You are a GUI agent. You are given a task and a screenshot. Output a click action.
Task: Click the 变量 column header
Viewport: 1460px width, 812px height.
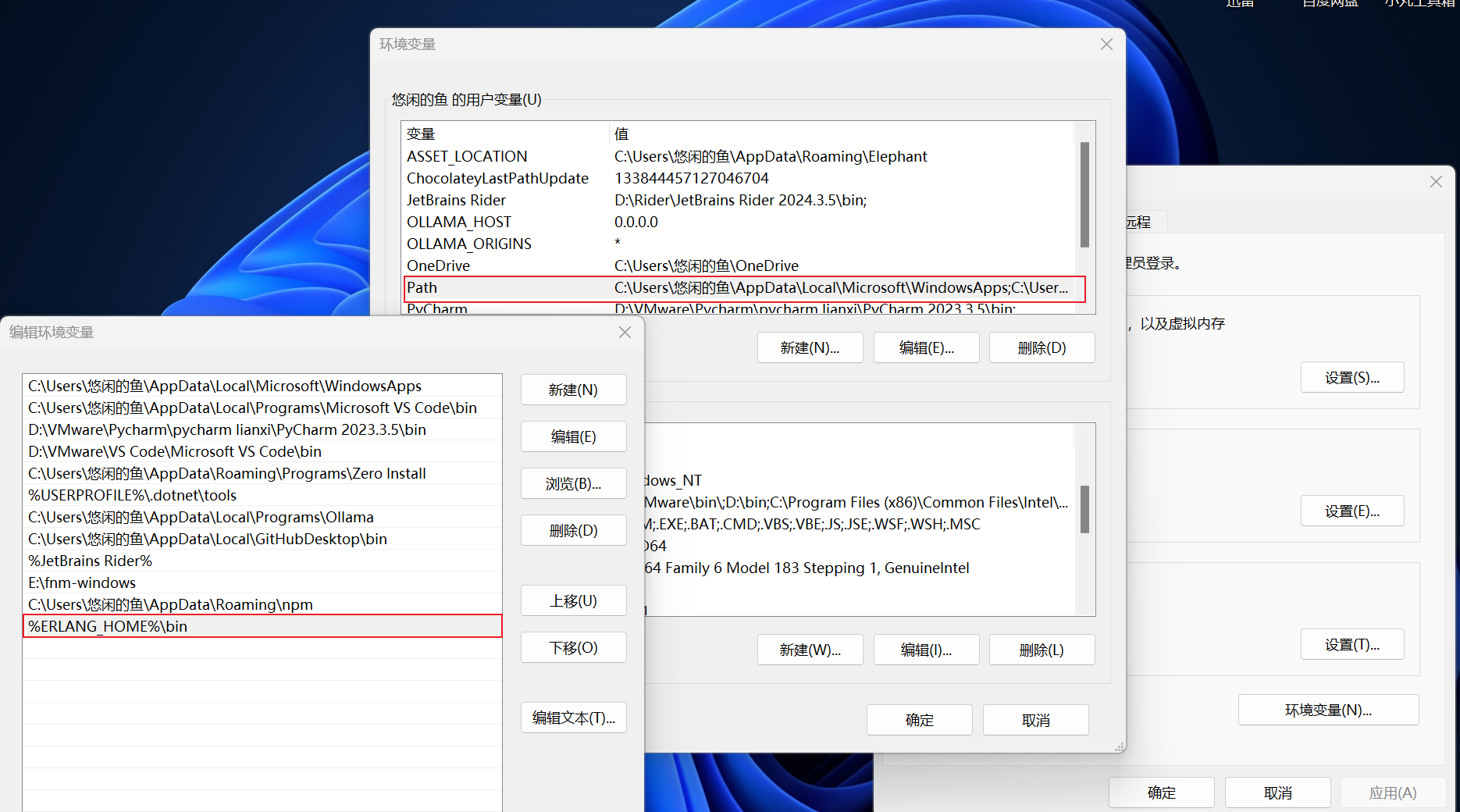tap(505, 134)
